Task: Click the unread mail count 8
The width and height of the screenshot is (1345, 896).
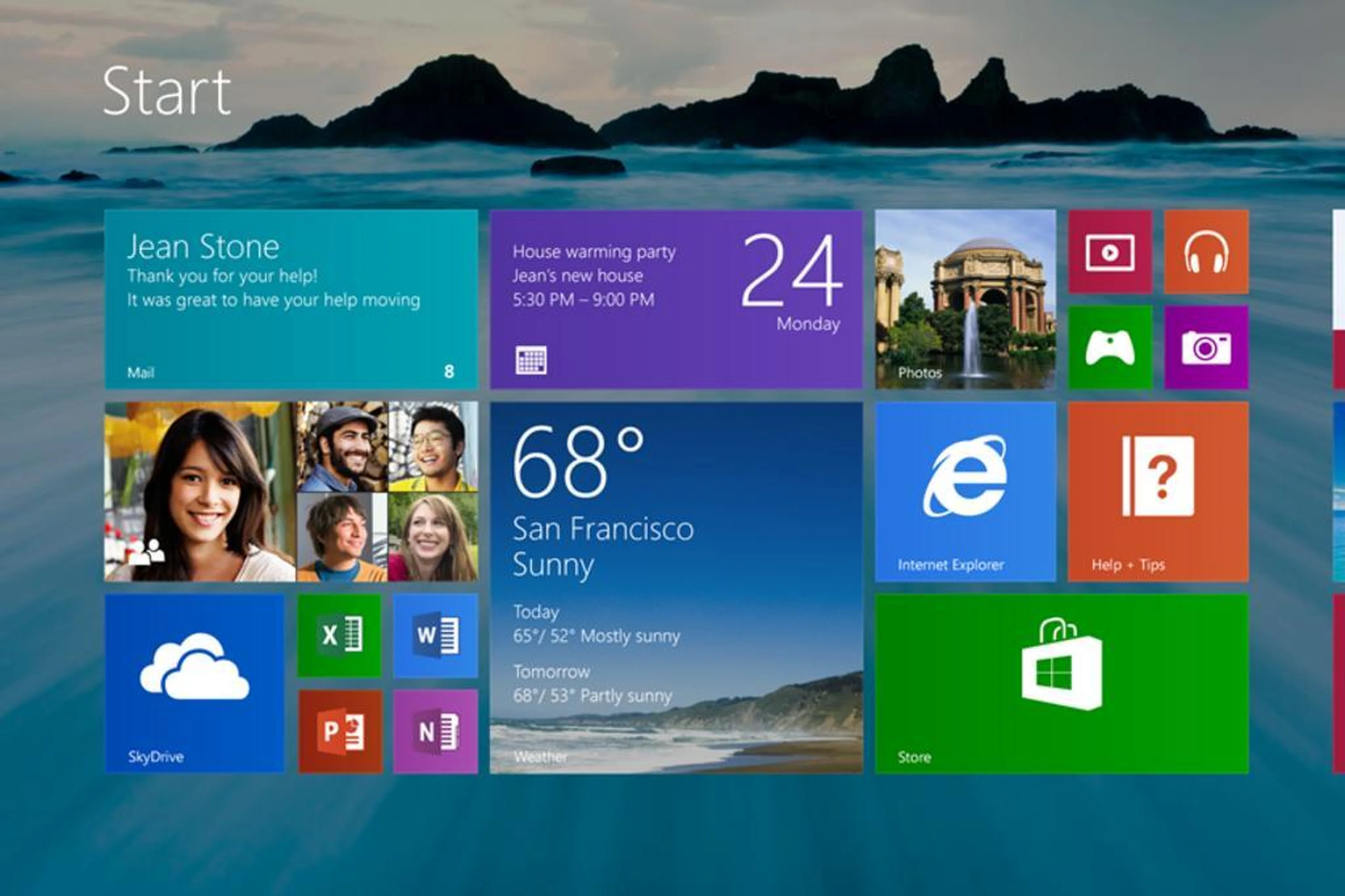Action: click(x=449, y=372)
